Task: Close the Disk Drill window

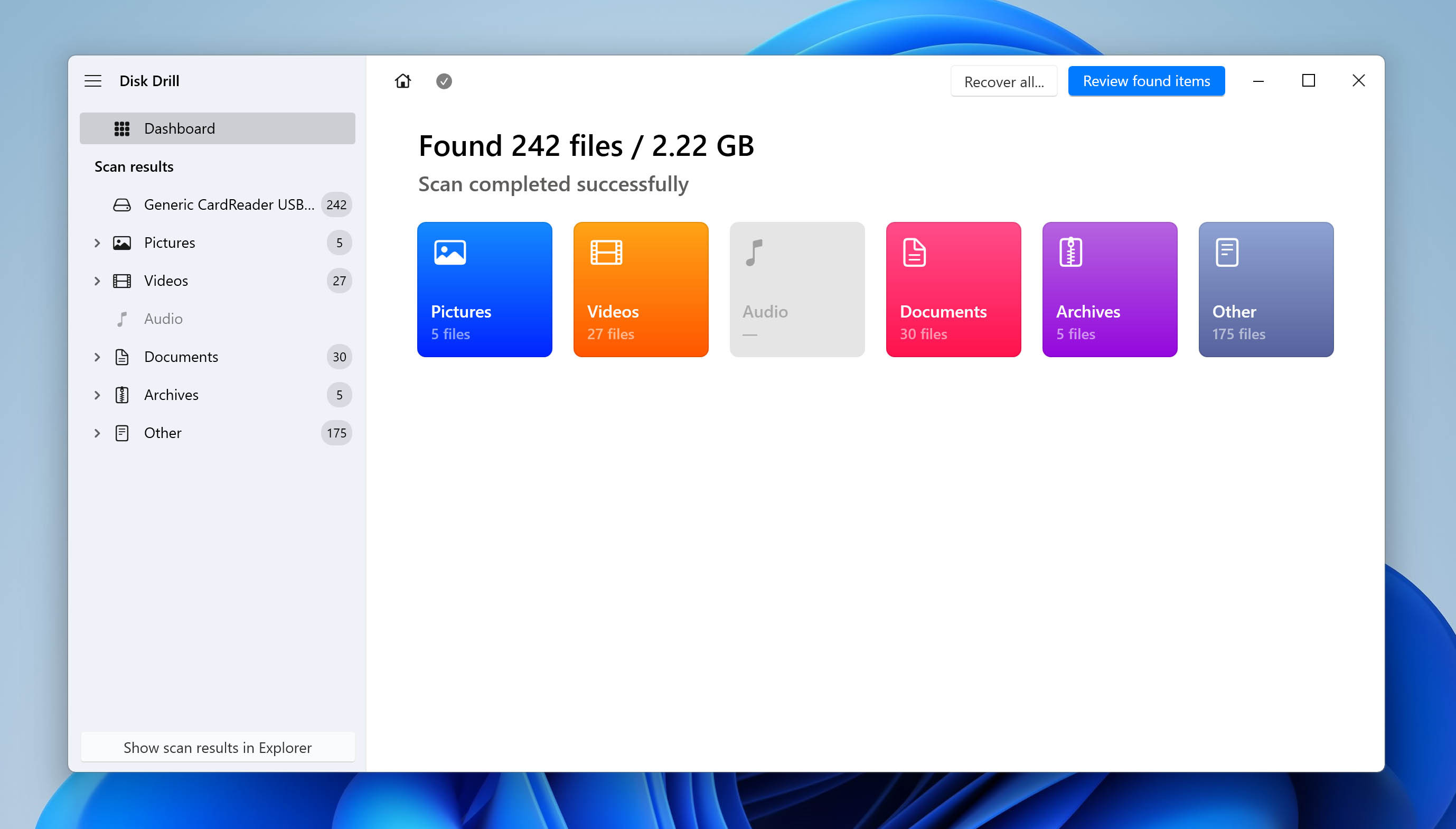Action: coord(1359,81)
